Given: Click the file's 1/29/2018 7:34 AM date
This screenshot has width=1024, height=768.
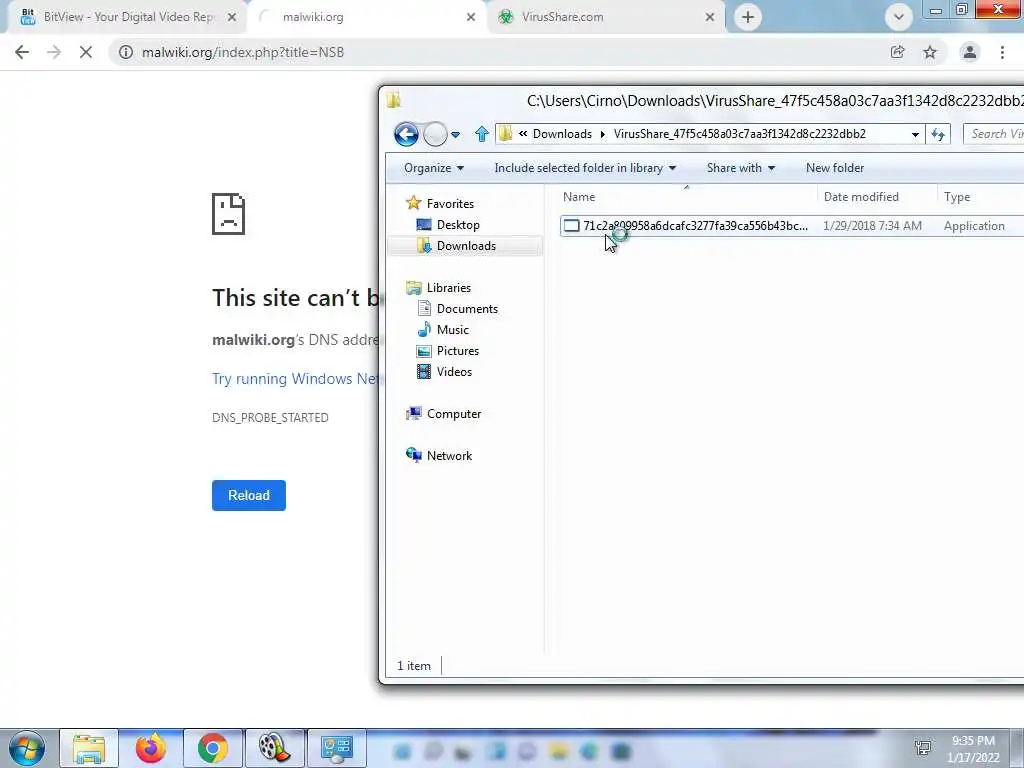Looking at the screenshot, I should [872, 226].
